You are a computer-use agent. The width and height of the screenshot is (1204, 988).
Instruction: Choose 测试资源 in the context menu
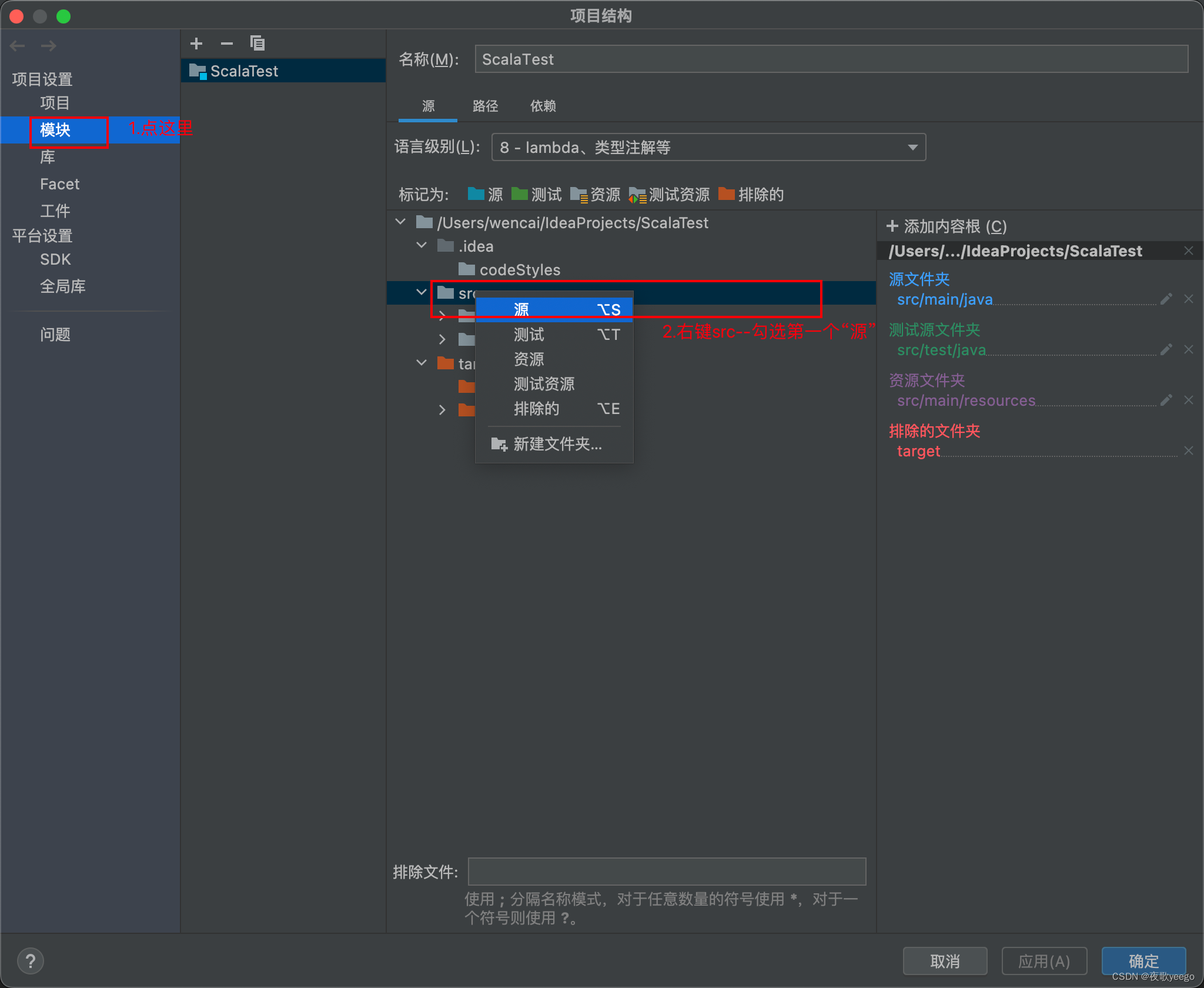(x=554, y=384)
